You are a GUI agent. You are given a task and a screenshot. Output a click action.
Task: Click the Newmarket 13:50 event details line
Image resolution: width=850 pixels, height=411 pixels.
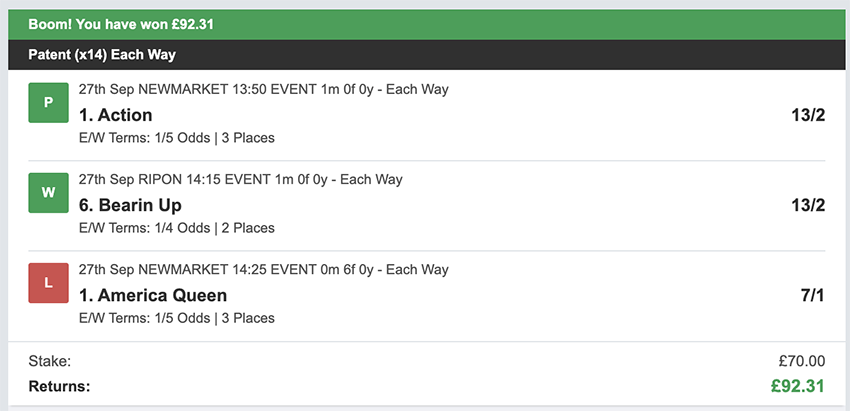[x=263, y=90]
